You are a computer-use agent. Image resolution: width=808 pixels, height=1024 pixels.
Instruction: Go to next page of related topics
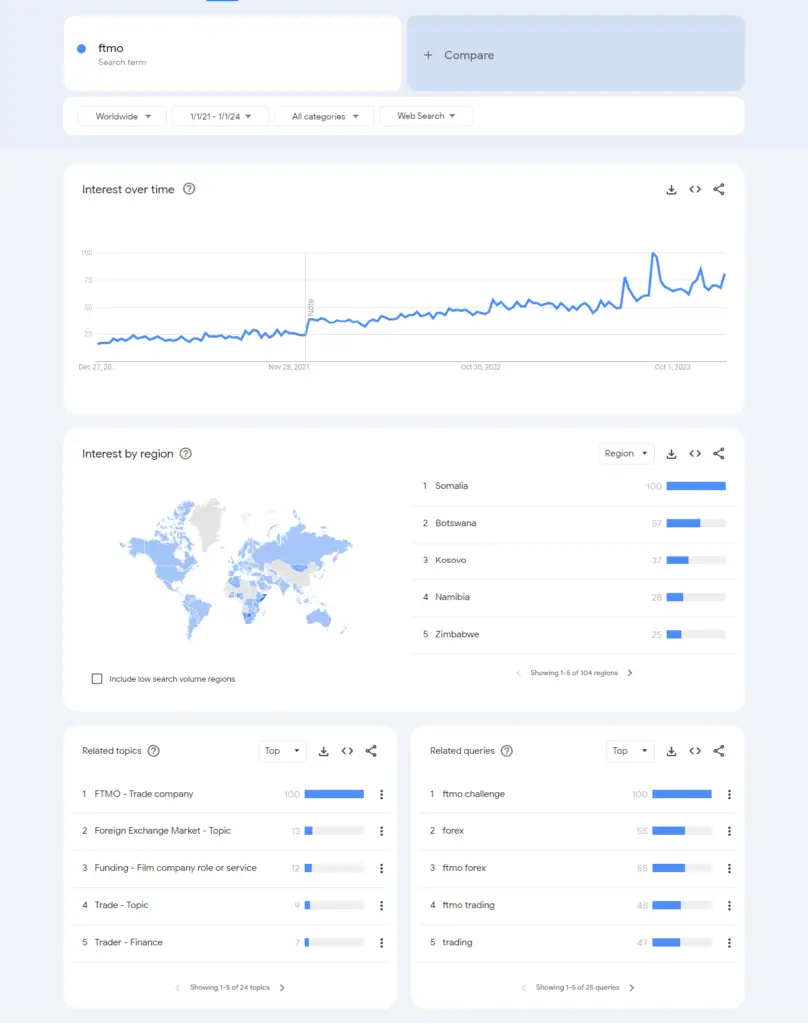click(282, 987)
